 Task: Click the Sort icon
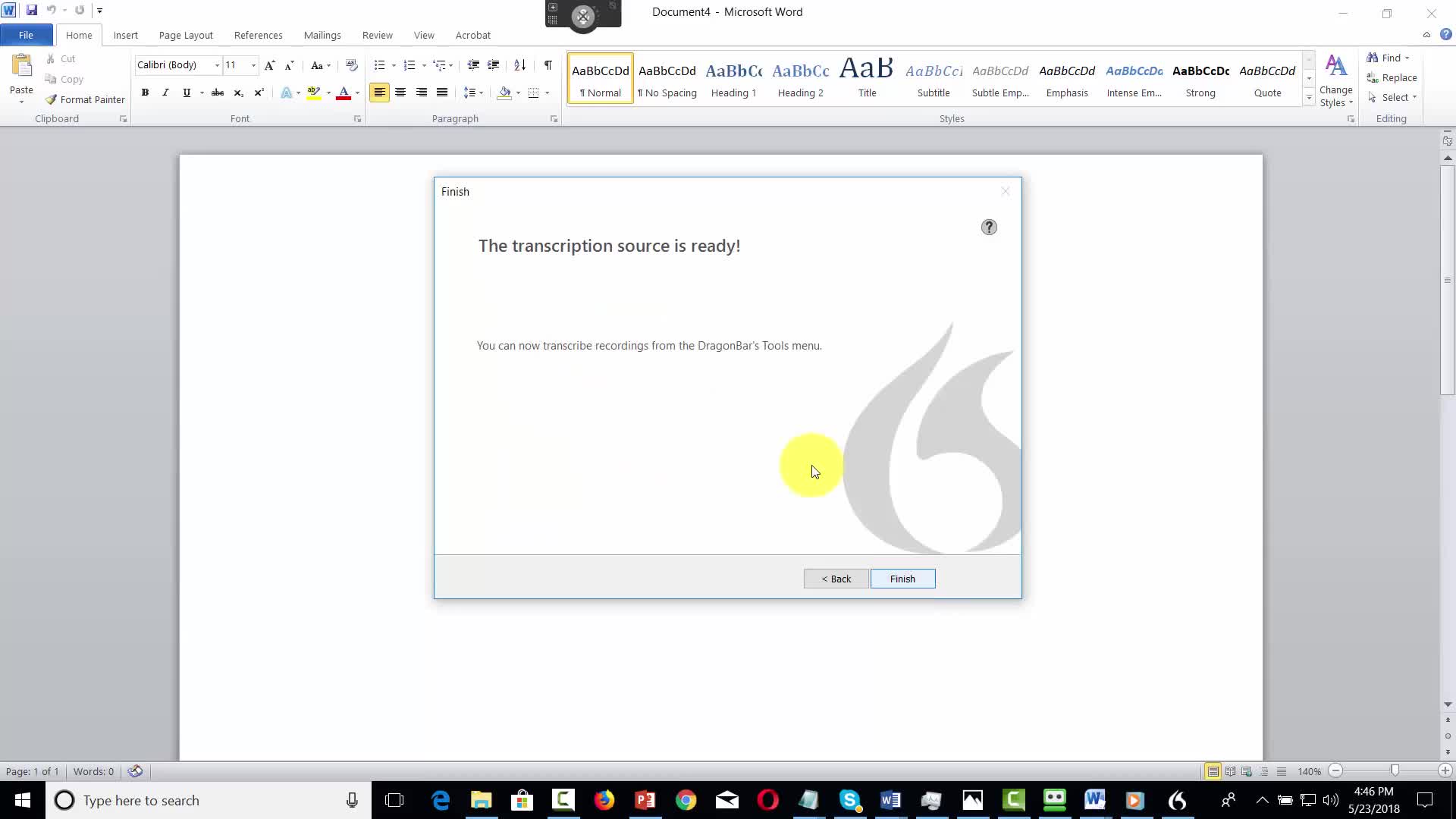[519, 65]
